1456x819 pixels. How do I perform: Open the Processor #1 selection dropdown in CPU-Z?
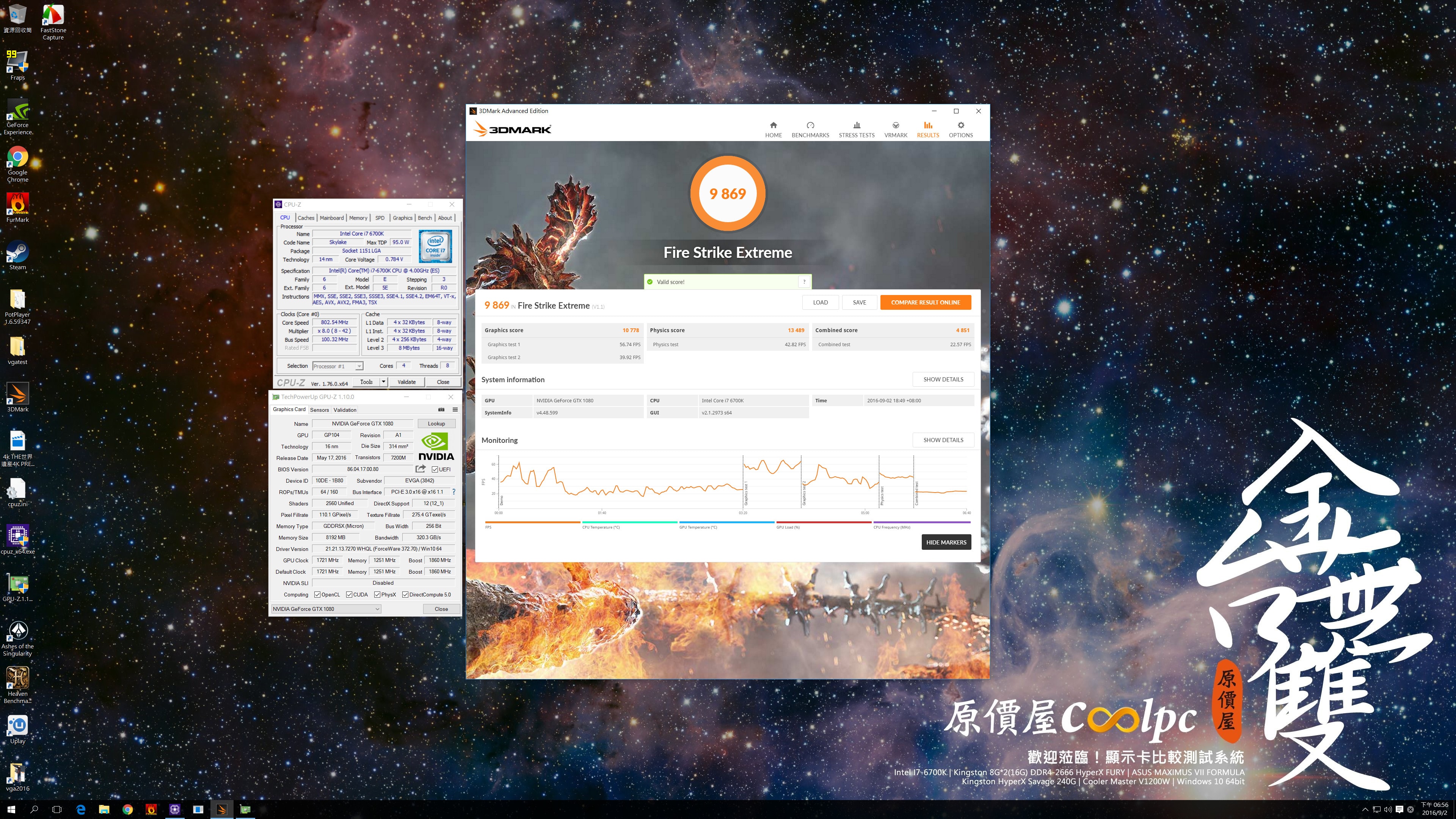tap(337, 366)
